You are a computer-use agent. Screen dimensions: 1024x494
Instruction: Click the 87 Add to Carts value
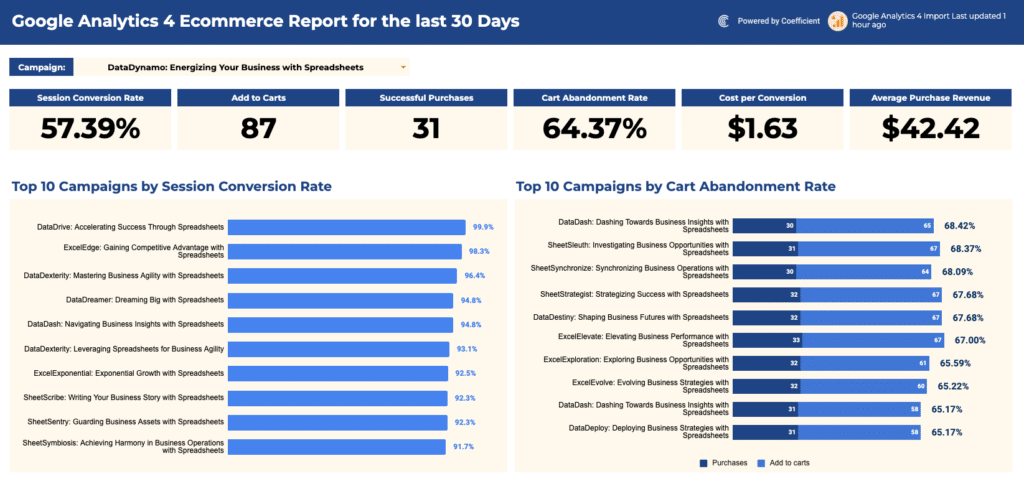pyautogui.click(x=258, y=129)
